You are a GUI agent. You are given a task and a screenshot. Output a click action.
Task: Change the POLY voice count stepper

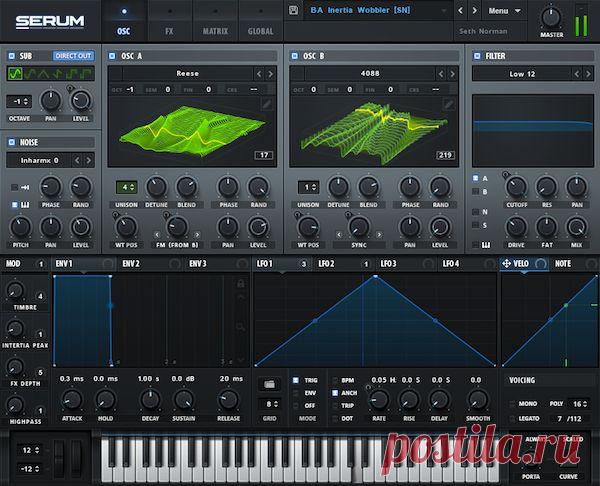[x=578, y=404]
